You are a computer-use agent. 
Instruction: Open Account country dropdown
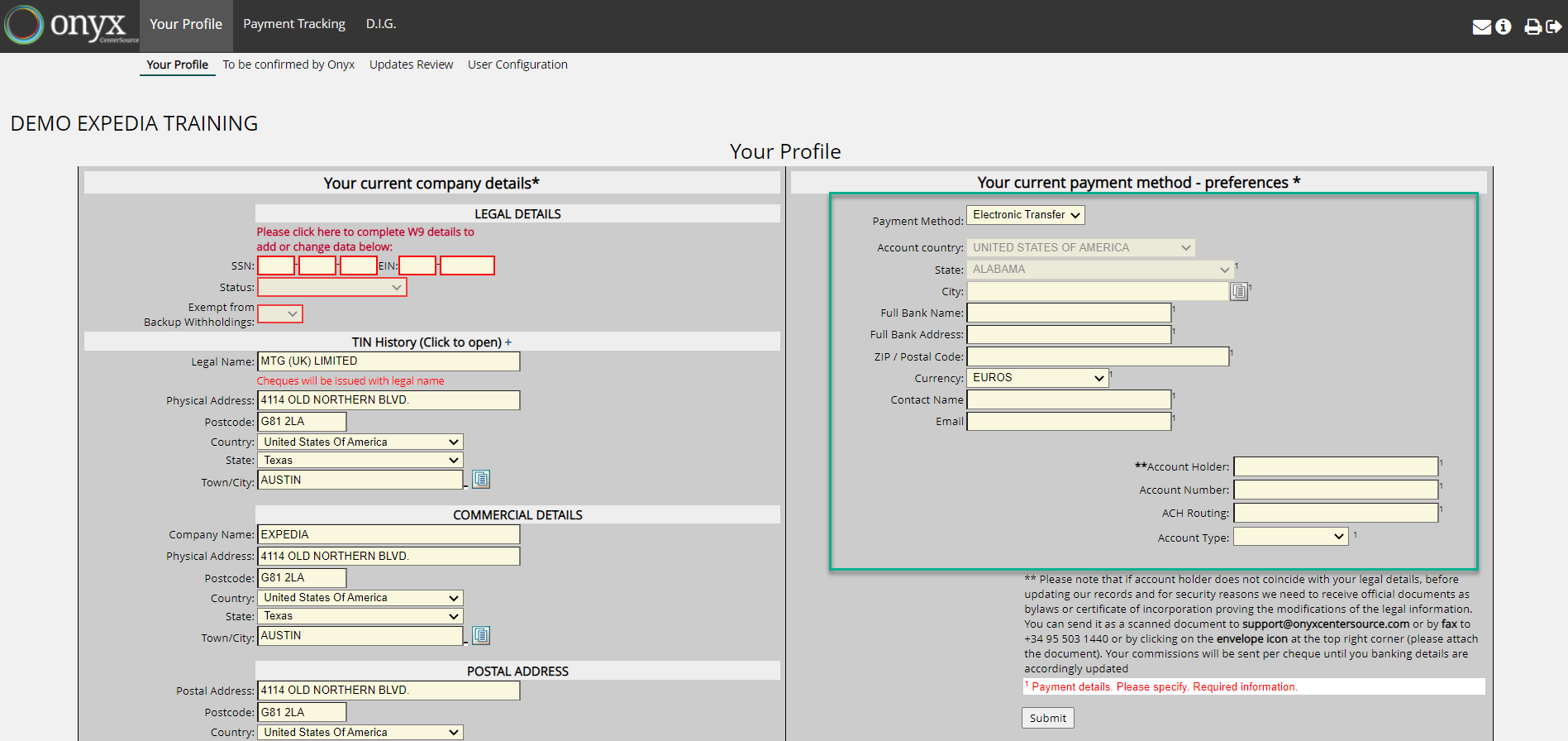pyautogui.click(x=1081, y=247)
